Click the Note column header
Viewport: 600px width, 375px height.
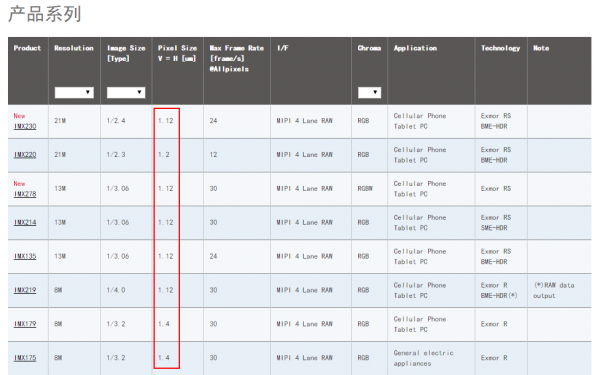[x=541, y=48]
